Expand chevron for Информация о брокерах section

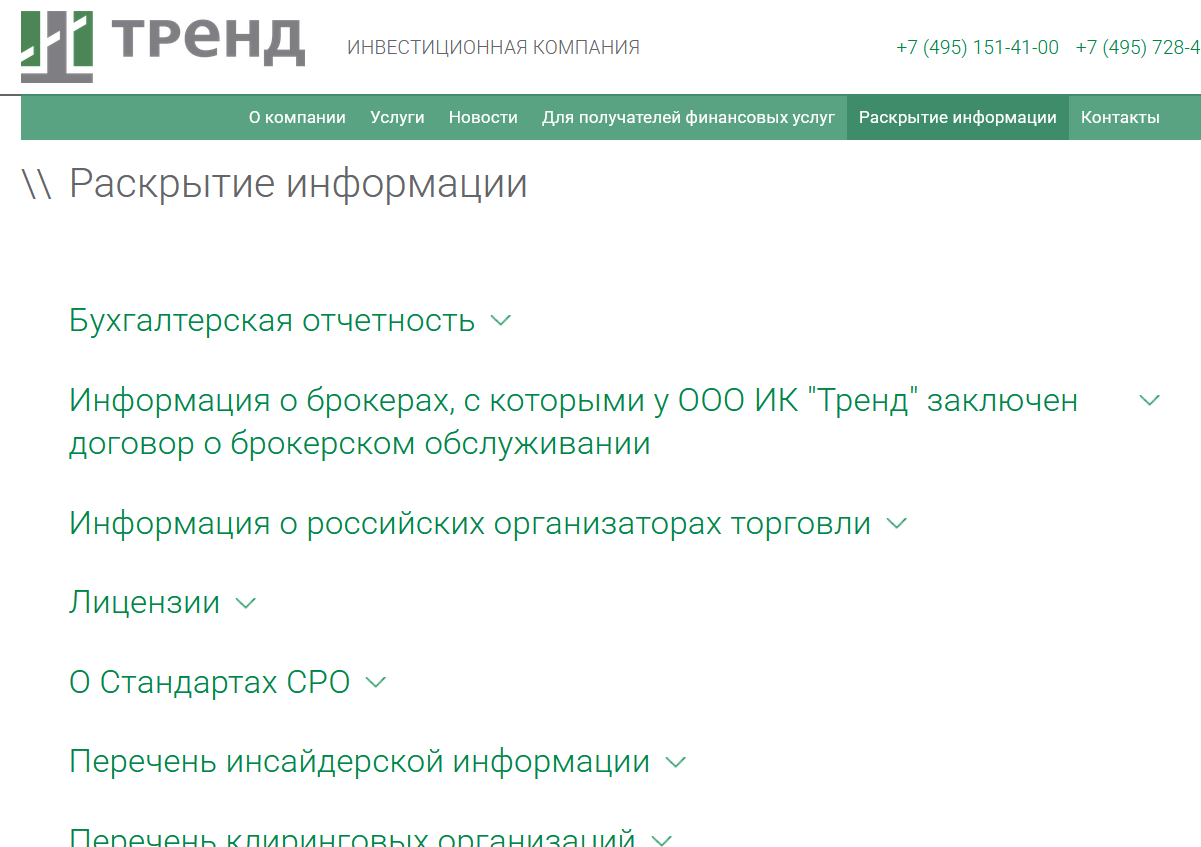point(1150,400)
